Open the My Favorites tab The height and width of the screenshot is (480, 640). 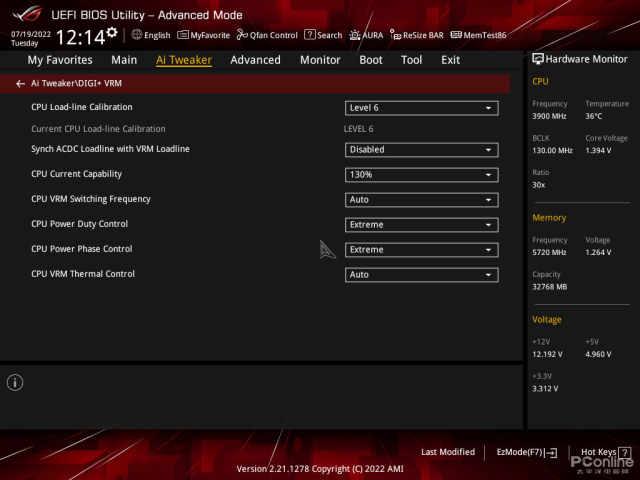60,60
